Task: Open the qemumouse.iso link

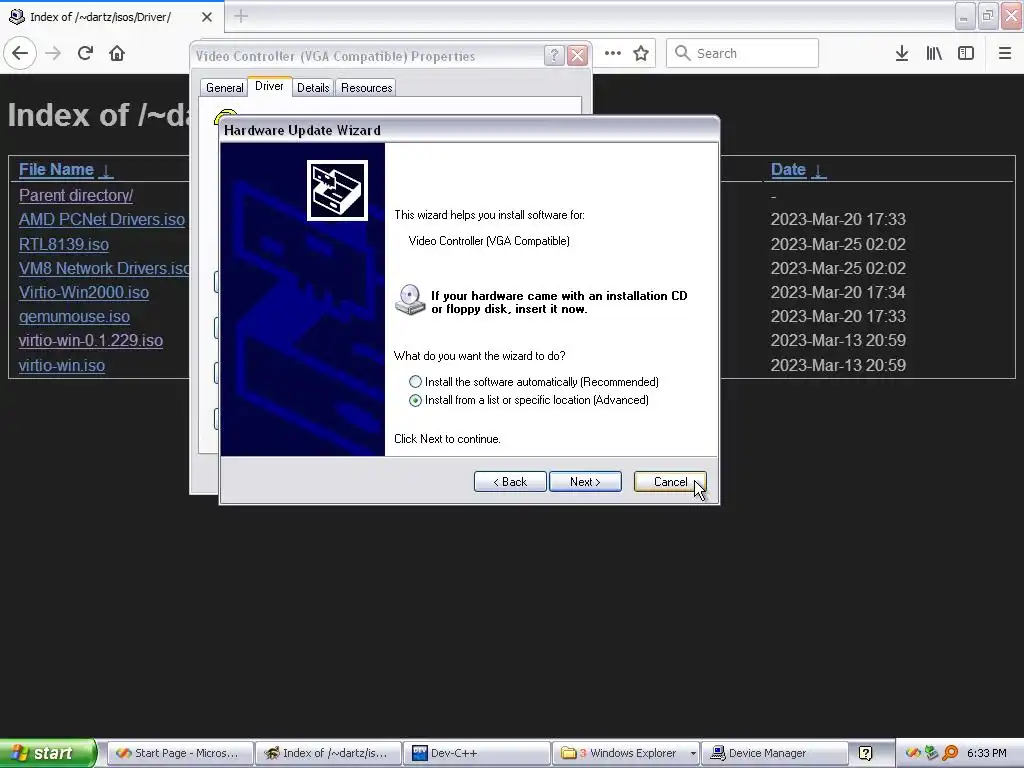Action: [74, 317]
